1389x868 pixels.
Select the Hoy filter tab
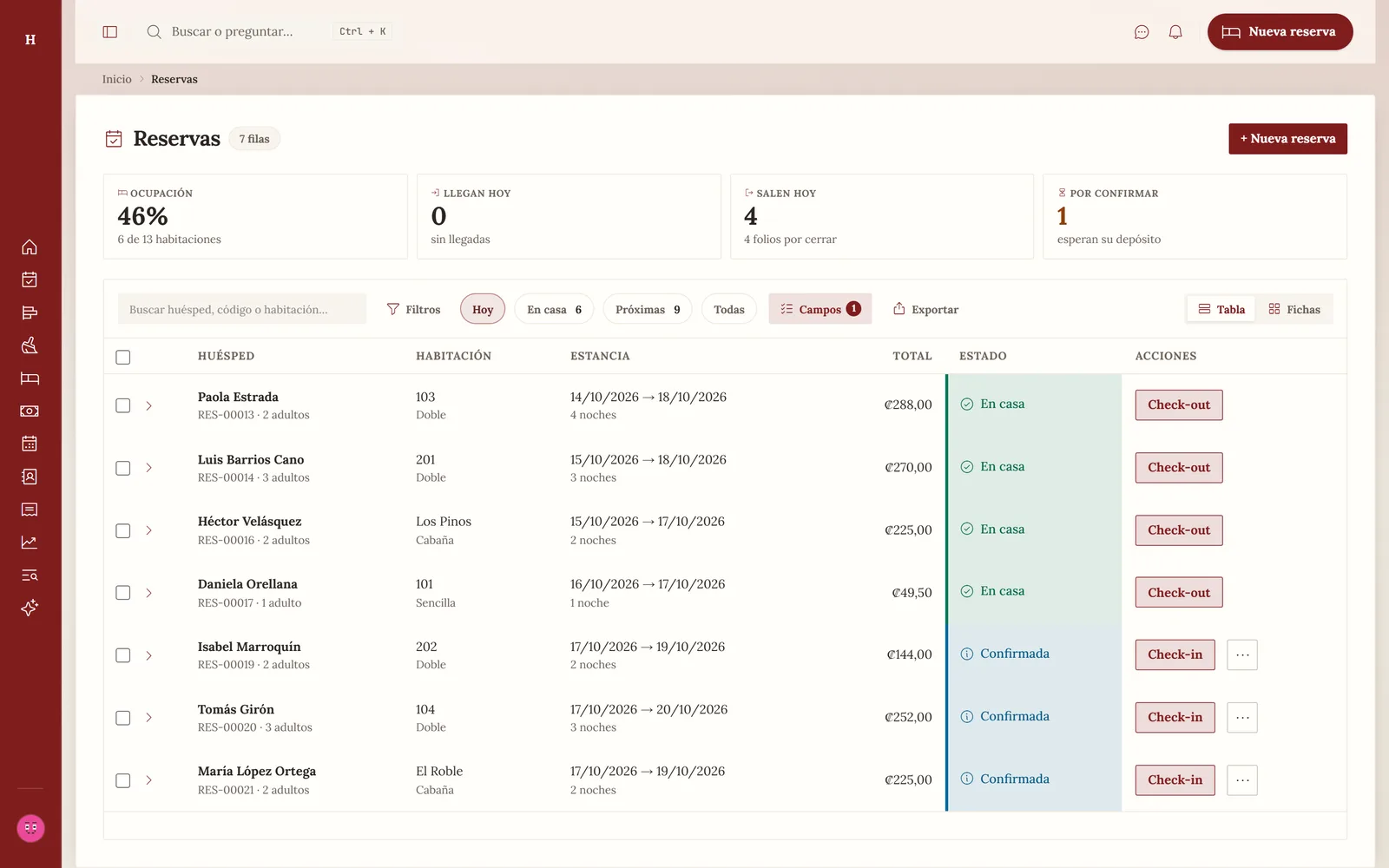(483, 309)
